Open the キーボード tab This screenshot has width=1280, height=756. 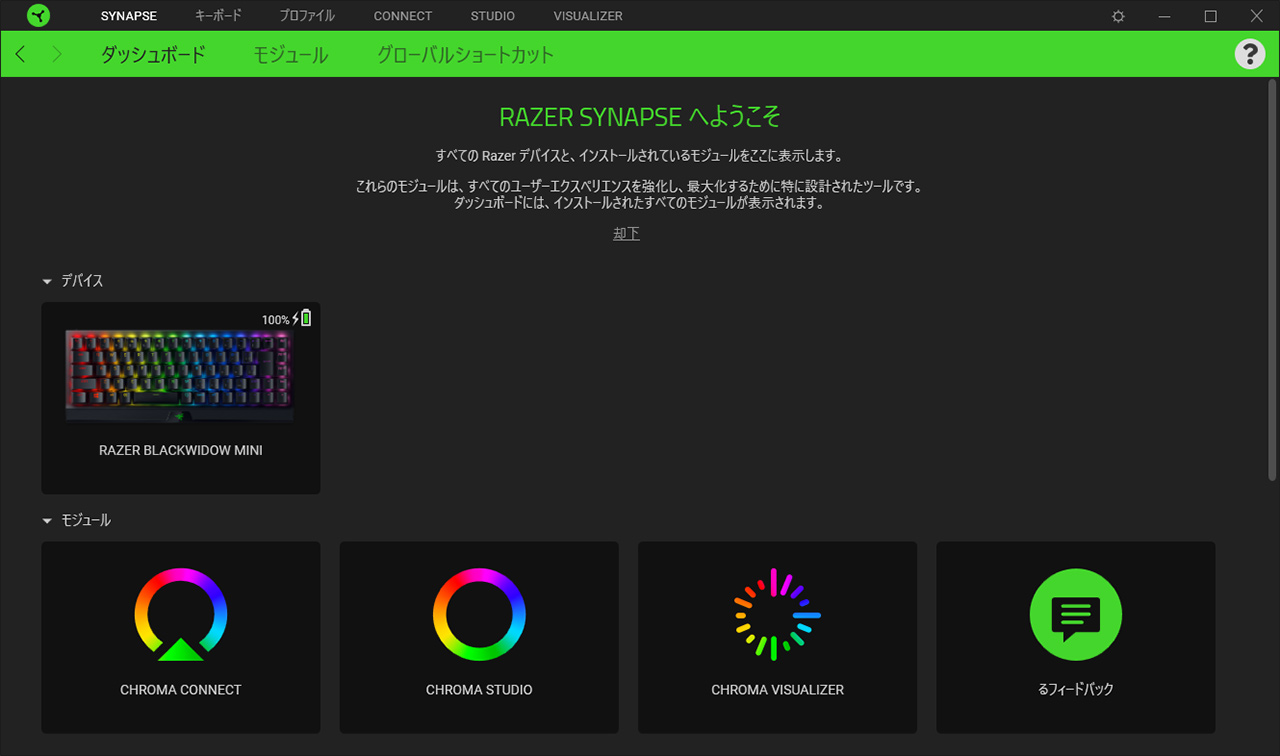(218, 16)
